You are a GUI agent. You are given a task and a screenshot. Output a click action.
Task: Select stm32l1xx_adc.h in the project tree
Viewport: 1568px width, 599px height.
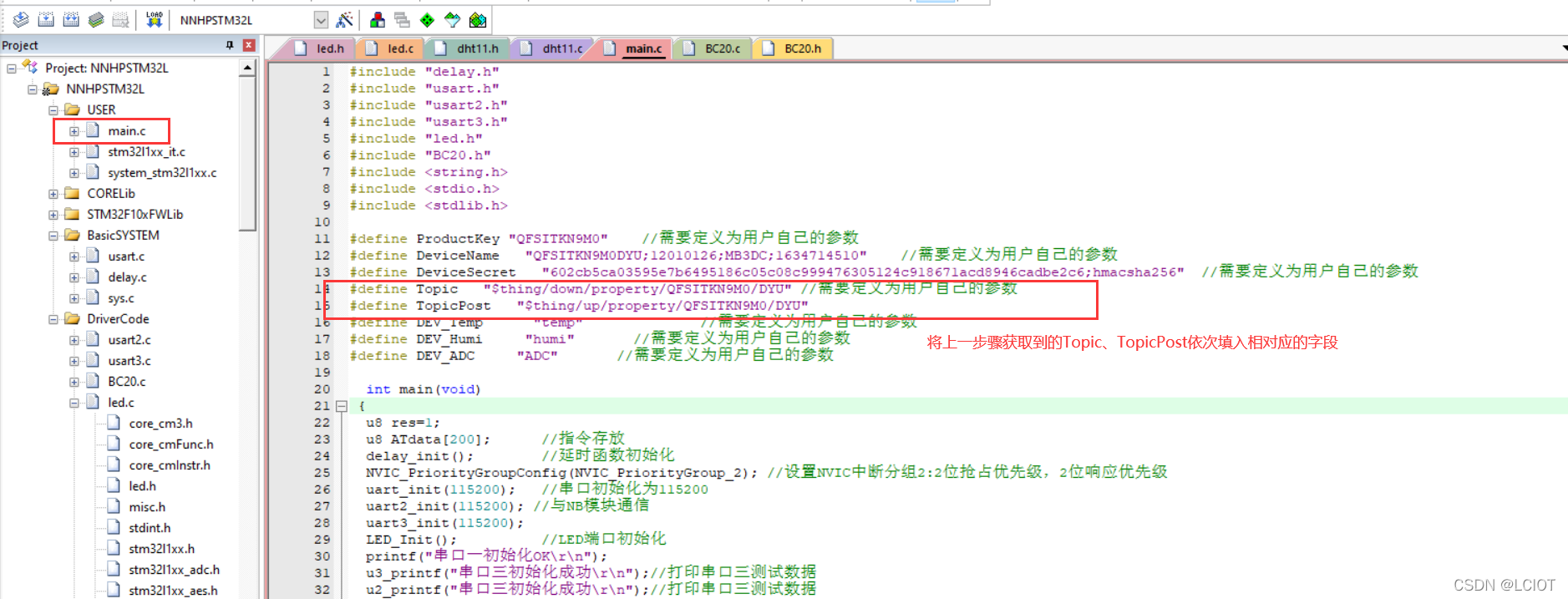(174, 570)
